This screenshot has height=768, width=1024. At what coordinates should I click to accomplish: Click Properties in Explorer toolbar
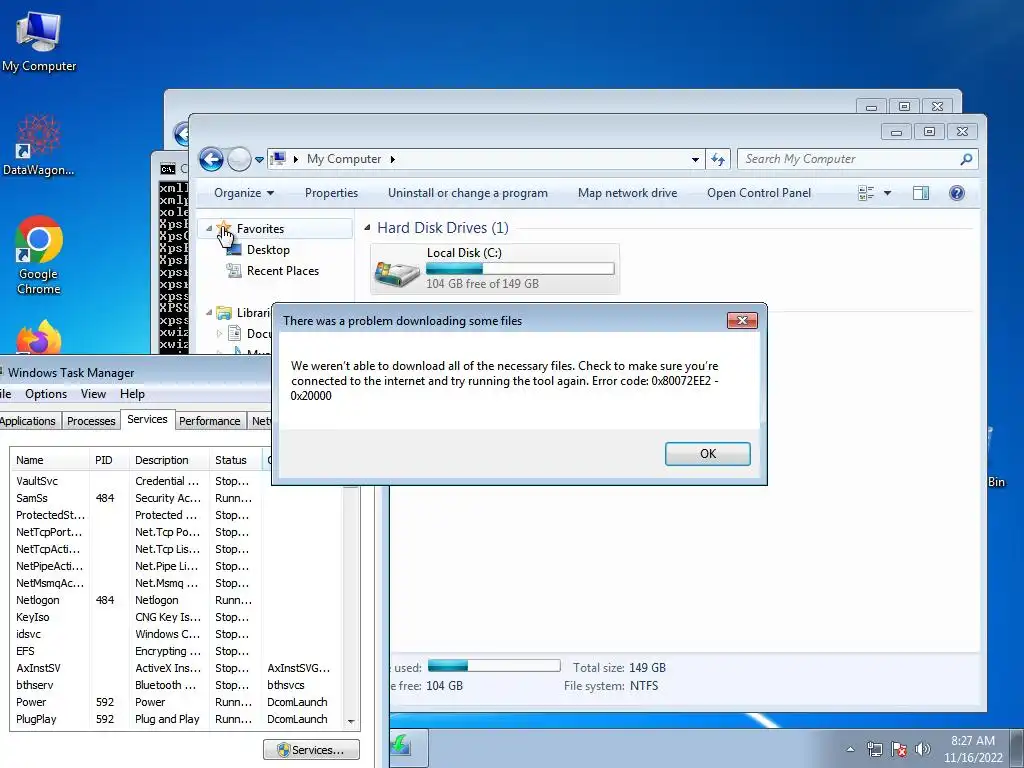(331, 193)
